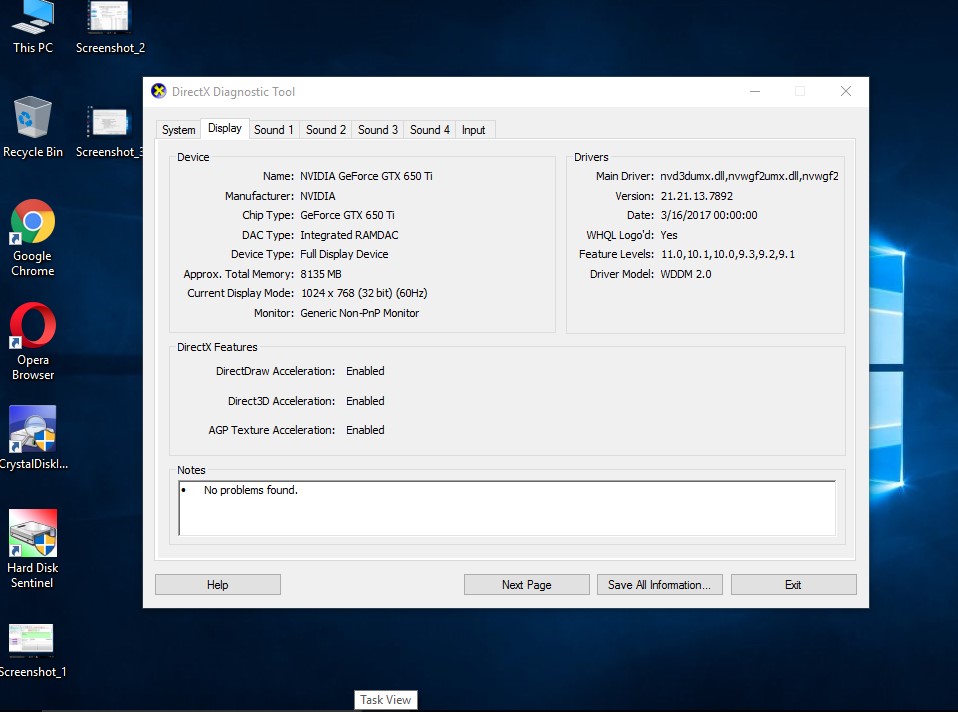The image size is (958, 712).
Task: Open the Recycle Bin icon
Action: [33, 120]
